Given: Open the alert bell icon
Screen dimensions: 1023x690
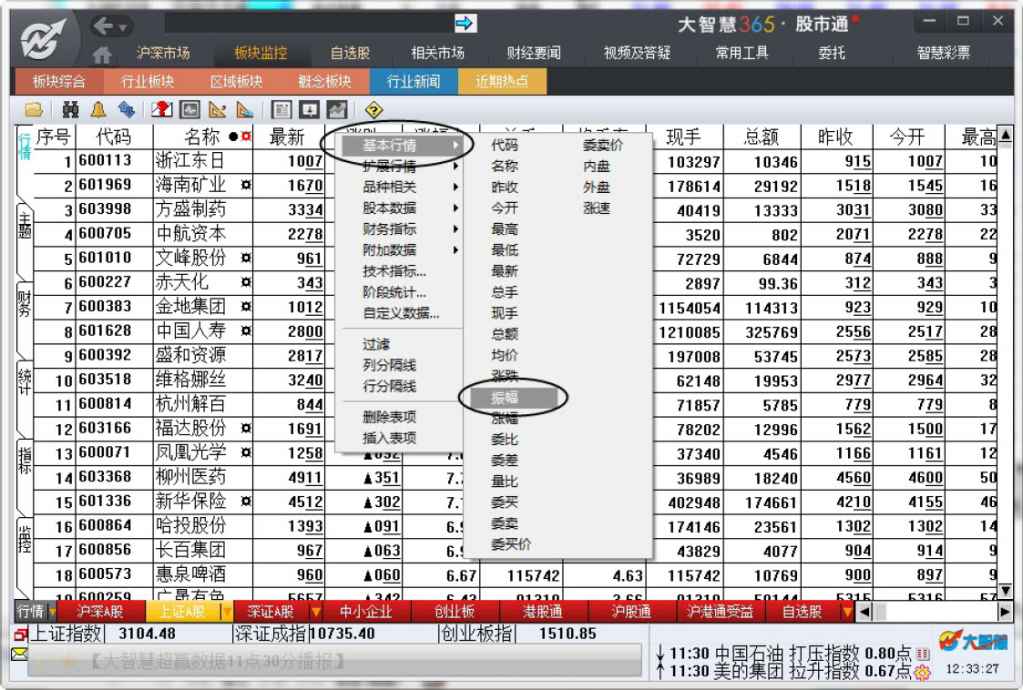Looking at the screenshot, I should click(99, 110).
